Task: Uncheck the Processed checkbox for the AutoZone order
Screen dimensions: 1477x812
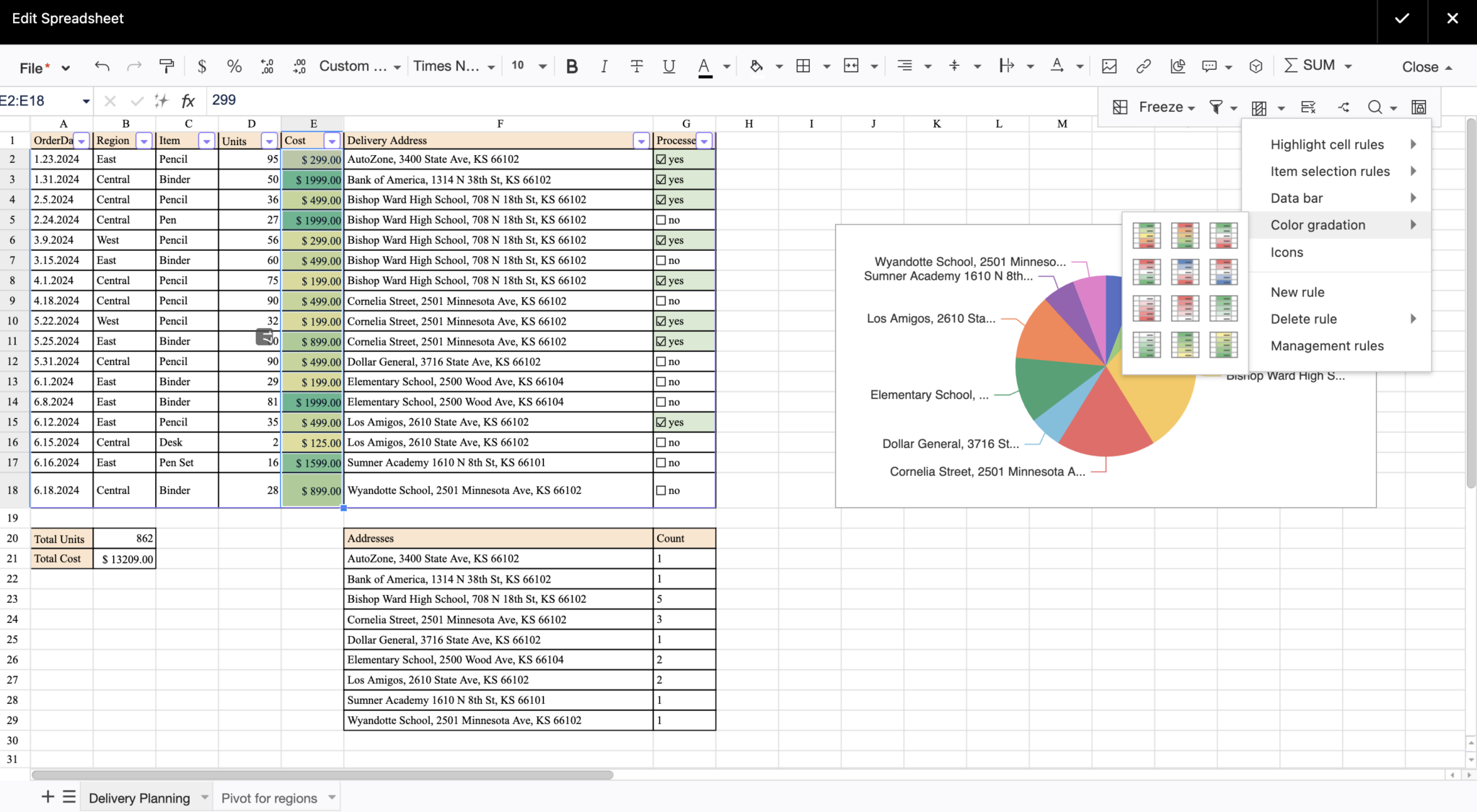Action: click(x=662, y=159)
